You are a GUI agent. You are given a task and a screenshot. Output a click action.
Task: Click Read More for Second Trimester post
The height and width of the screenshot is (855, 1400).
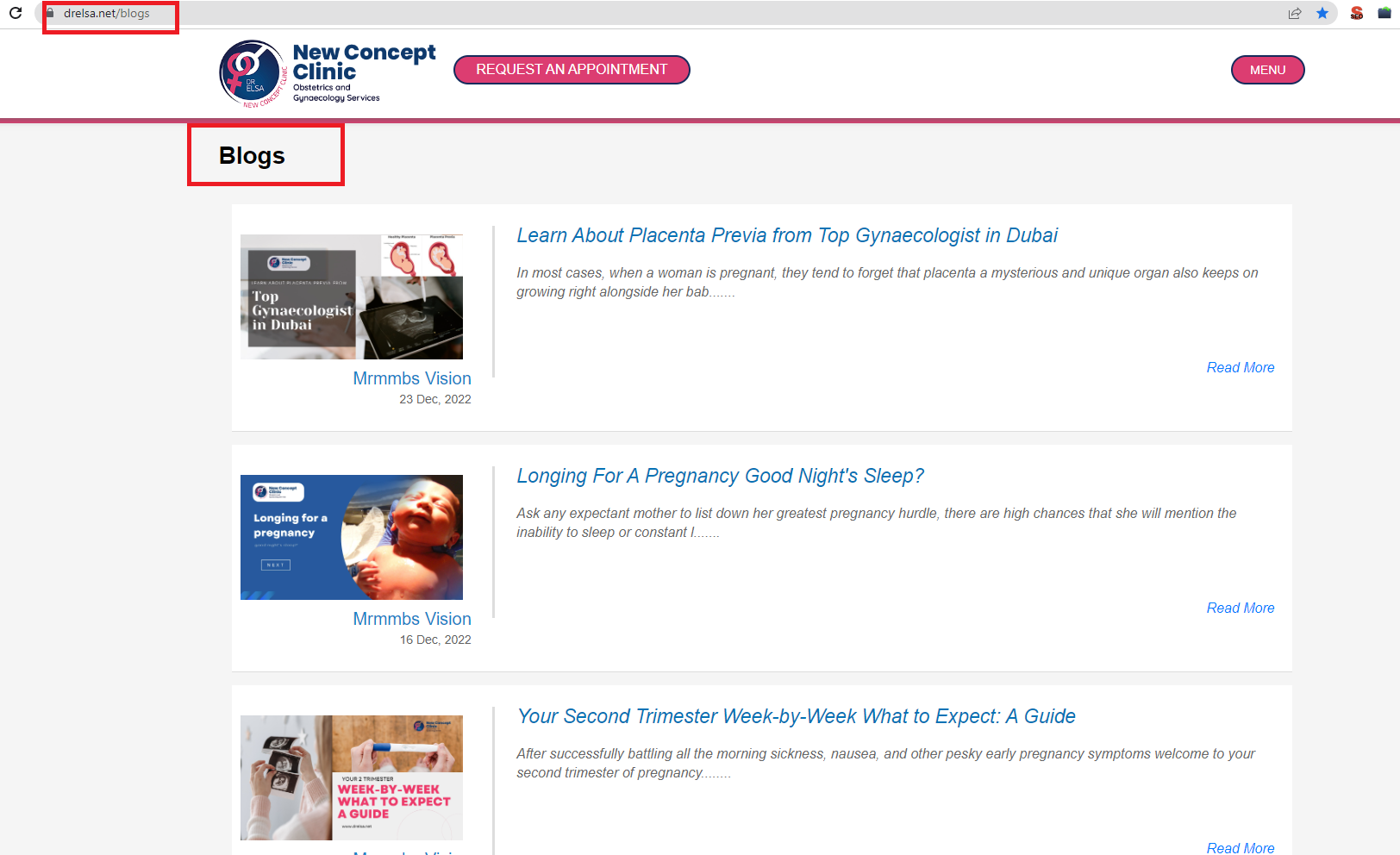click(x=1241, y=847)
